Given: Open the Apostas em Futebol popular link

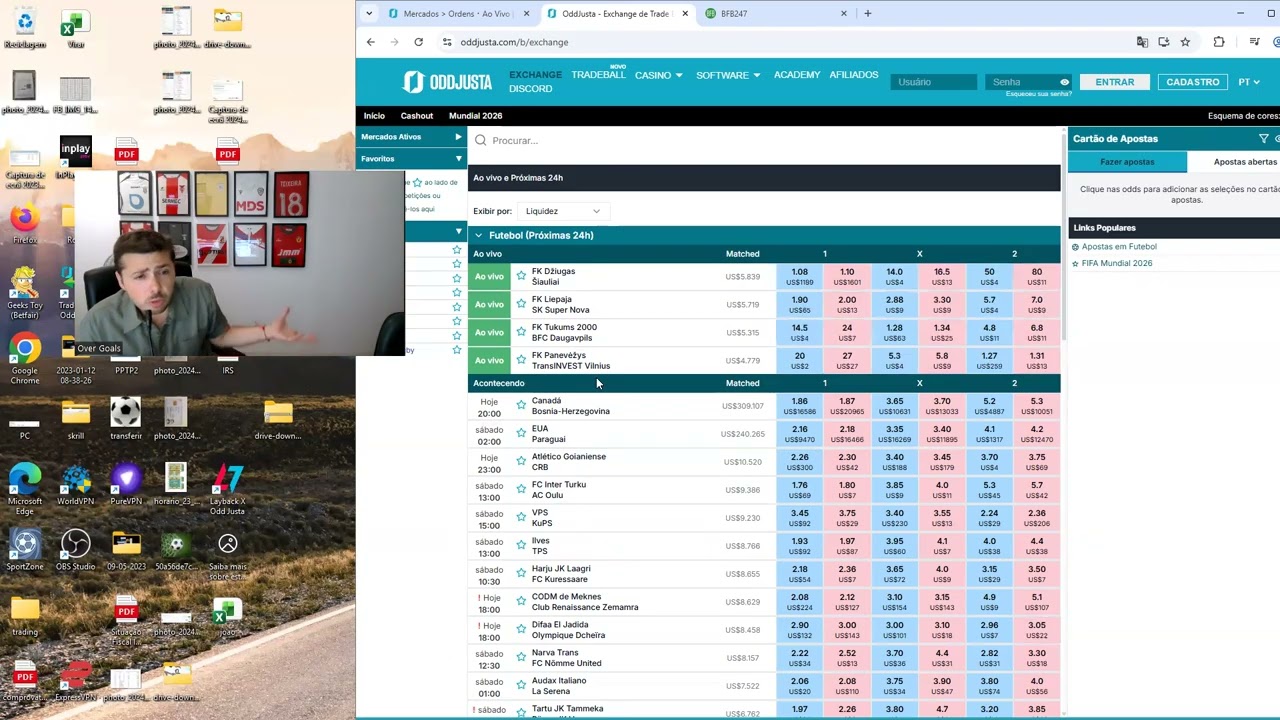Looking at the screenshot, I should [1119, 246].
